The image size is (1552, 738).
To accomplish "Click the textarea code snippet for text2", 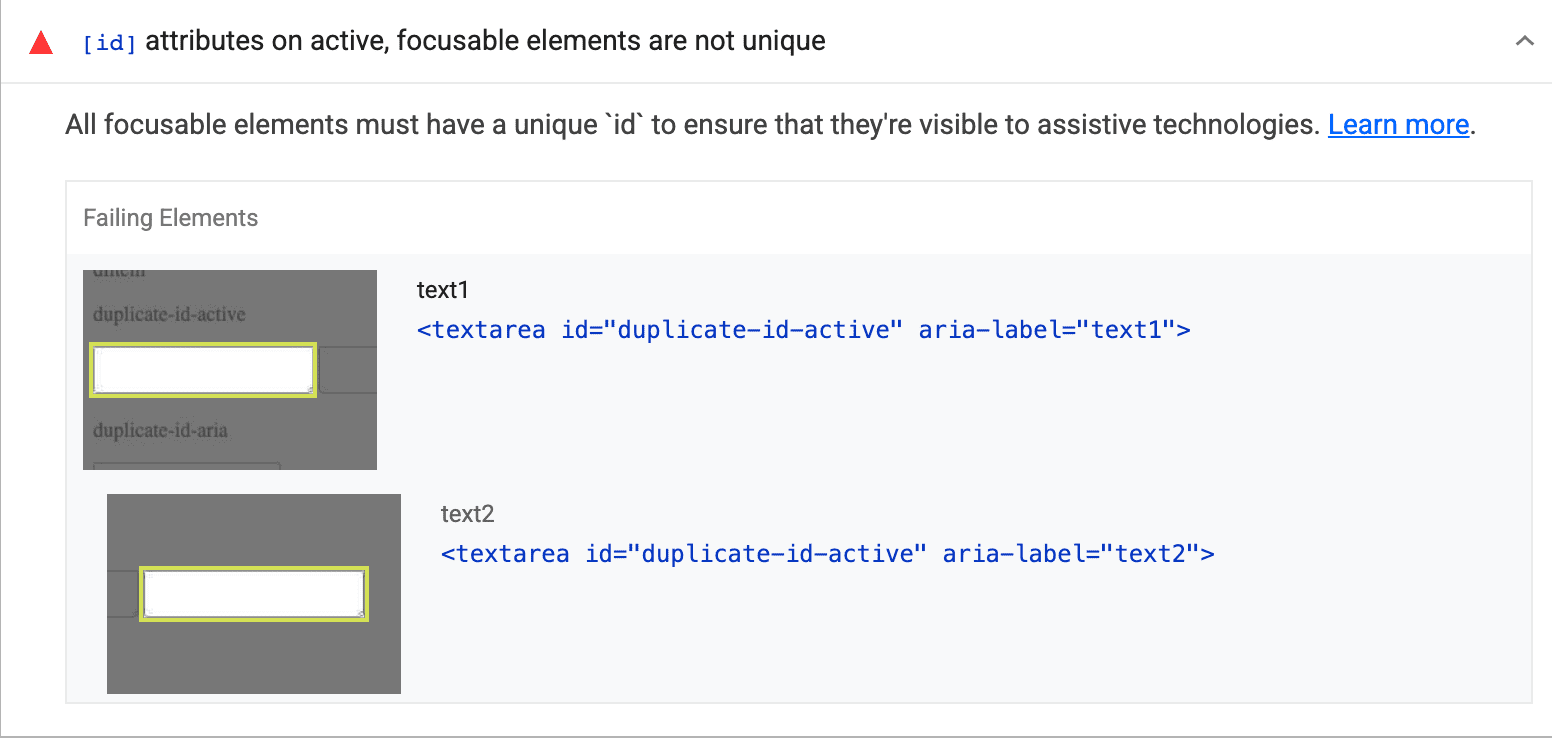I will 827,553.
